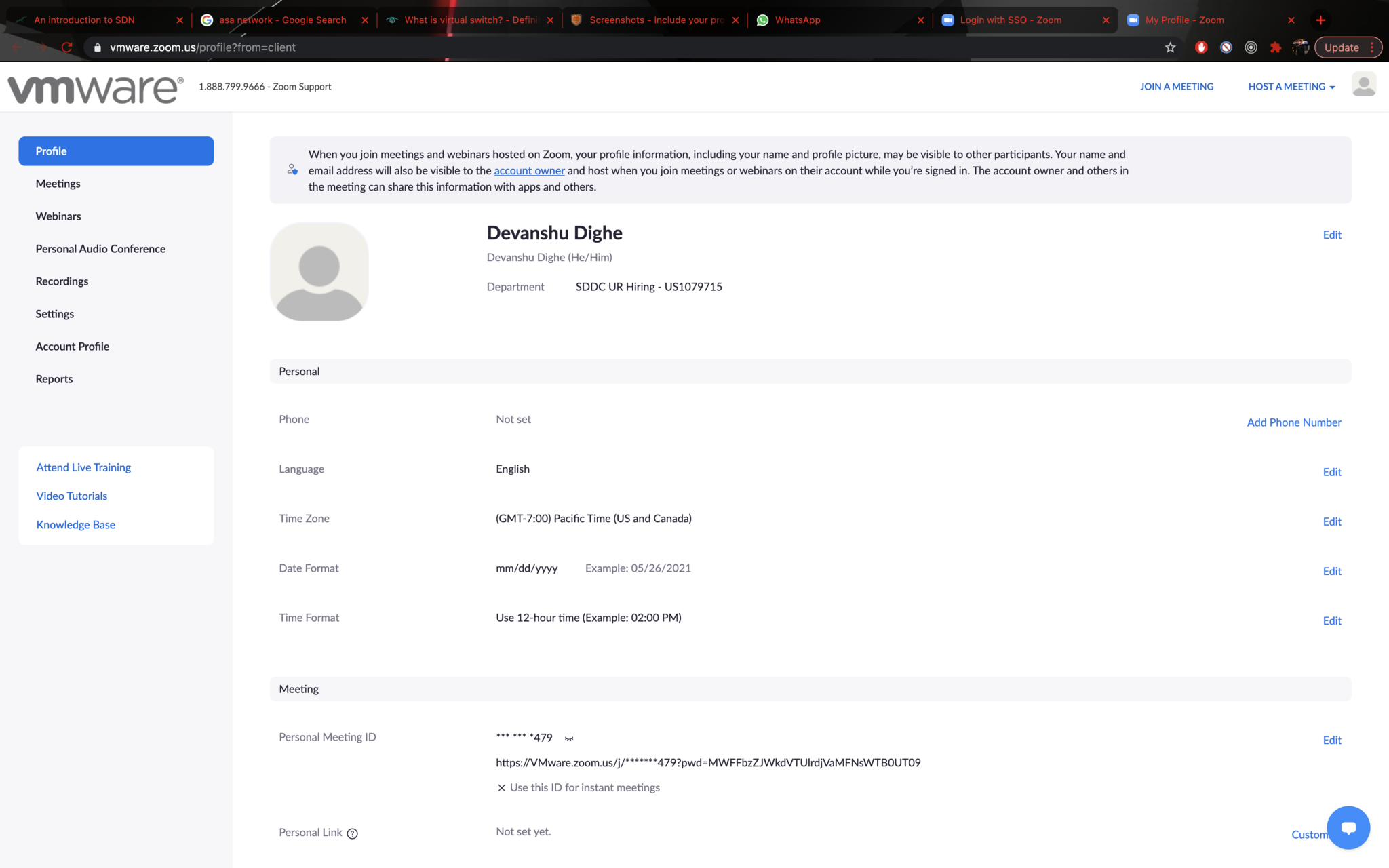This screenshot has width=1389, height=868.
Task: Open Chrome Update menu button
Action: tap(1348, 47)
